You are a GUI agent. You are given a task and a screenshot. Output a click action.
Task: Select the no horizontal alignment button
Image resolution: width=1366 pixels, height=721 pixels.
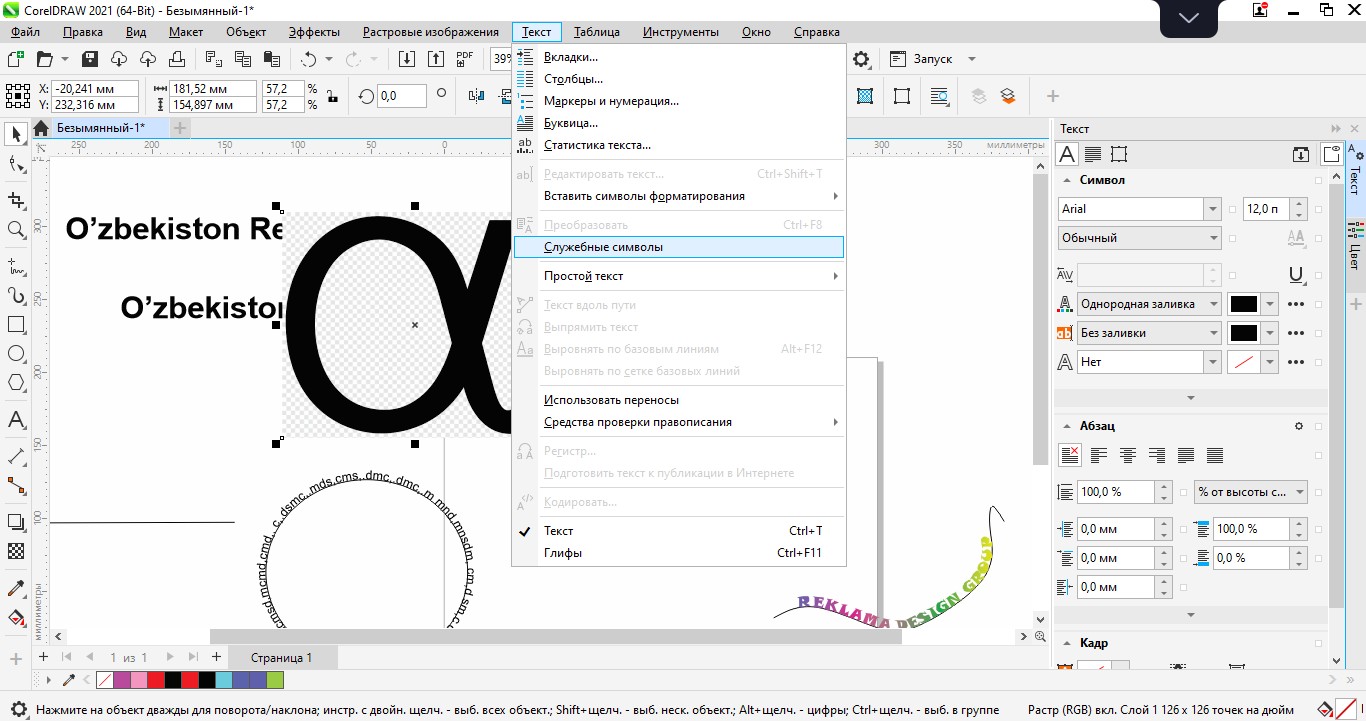point(1070,455)
